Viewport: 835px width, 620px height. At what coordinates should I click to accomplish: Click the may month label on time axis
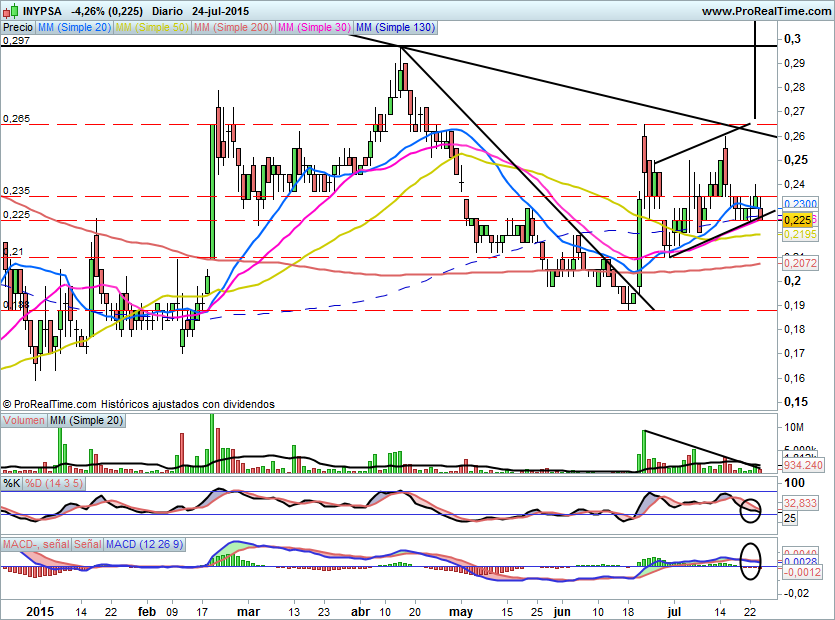461,611
